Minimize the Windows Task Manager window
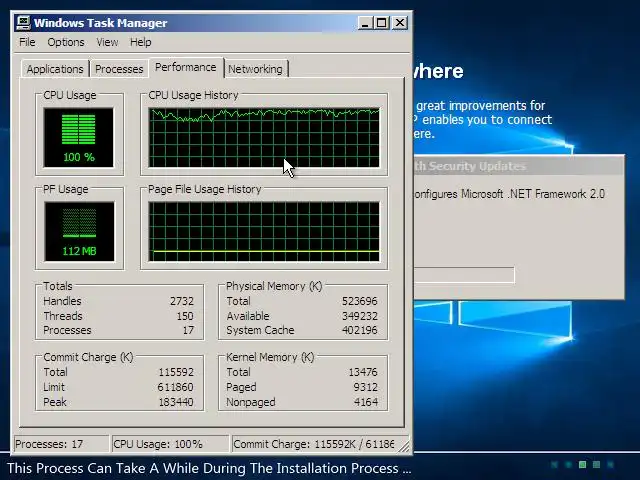The height and width of the screenshot is (480, 640). coord(365,23)
